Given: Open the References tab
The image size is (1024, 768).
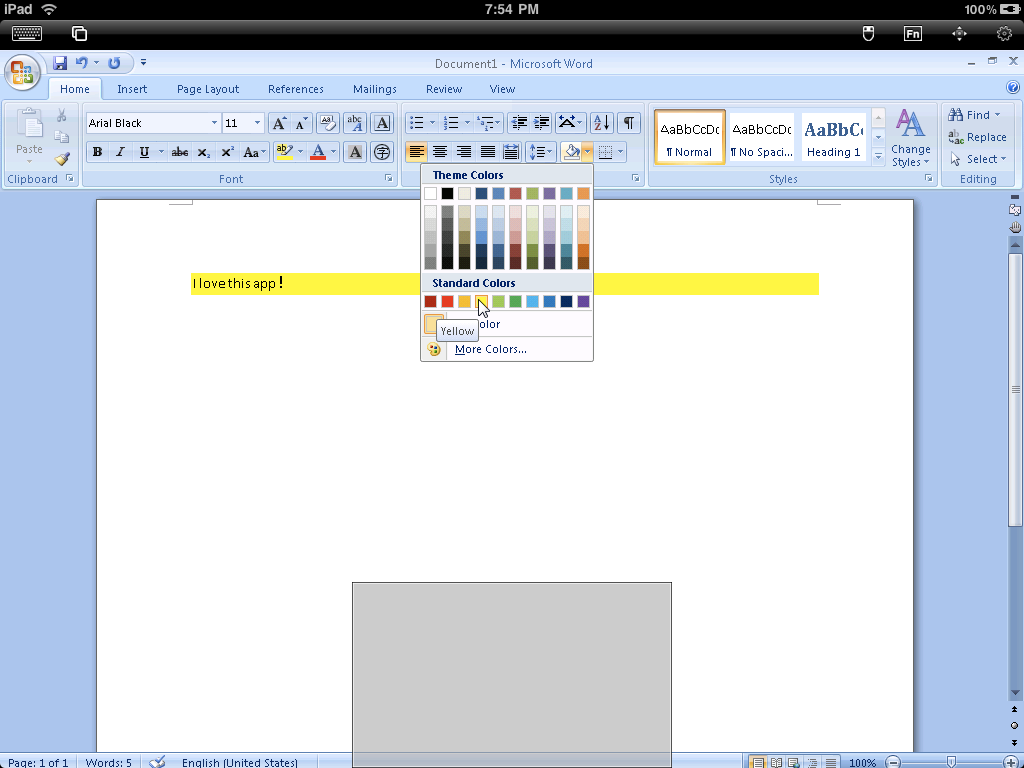Looking at the screenshot, I should coord(296,89).
